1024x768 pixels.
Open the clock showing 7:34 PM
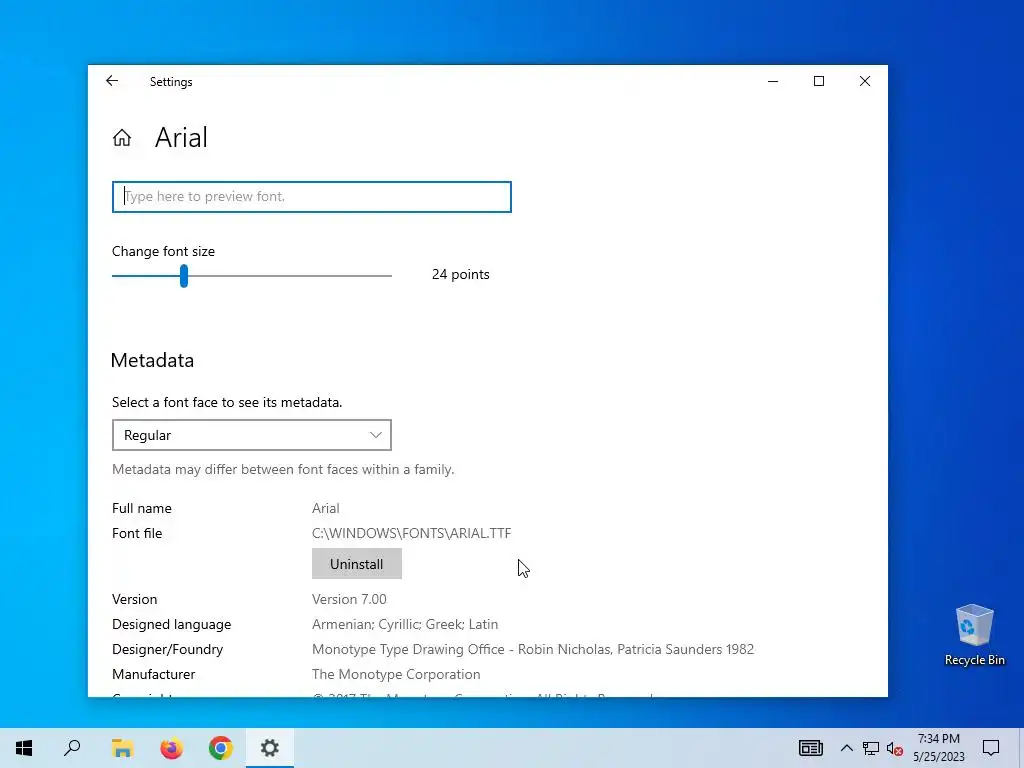coord(938,748)
